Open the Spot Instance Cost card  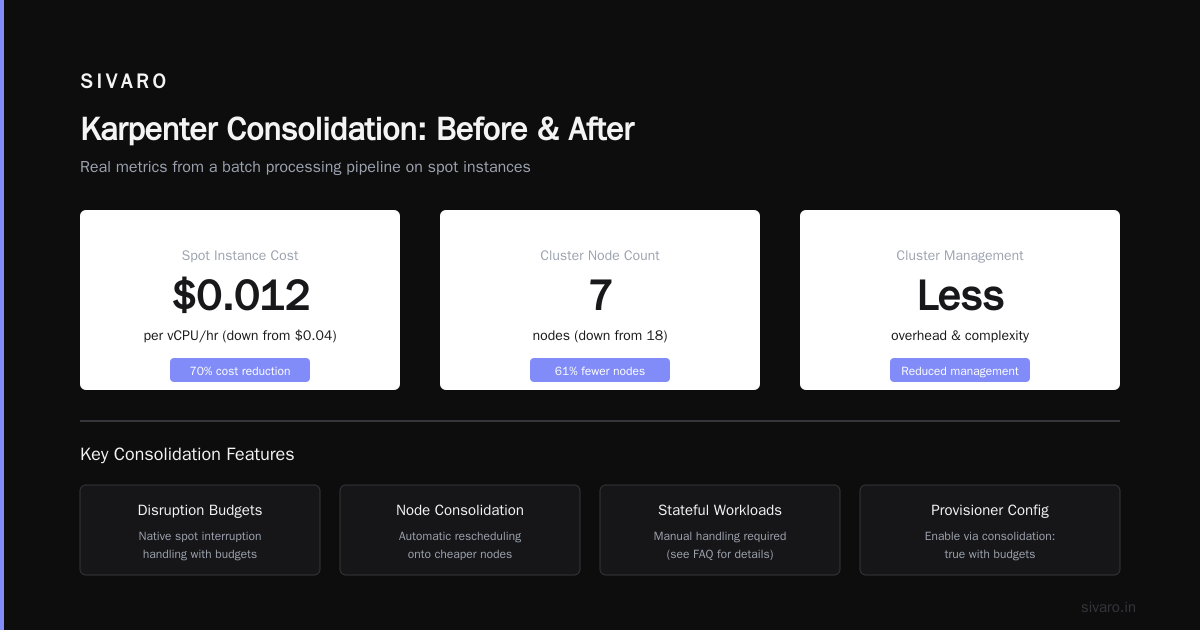pos(240,300)
